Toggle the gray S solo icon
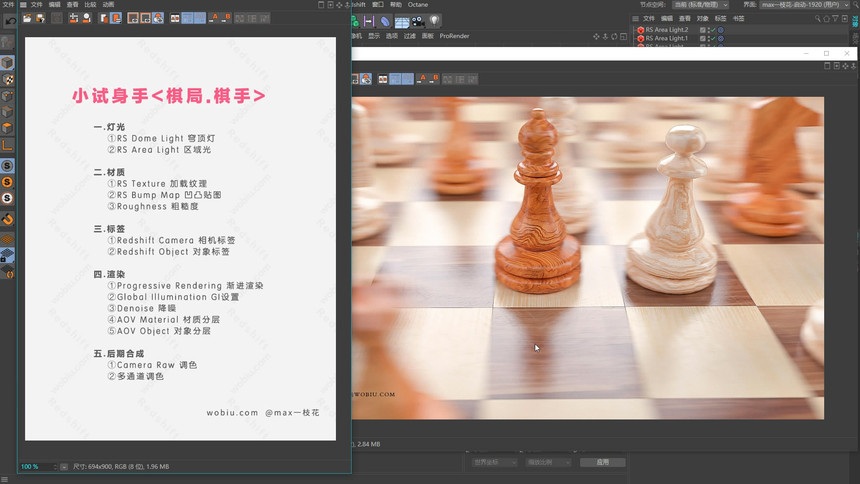Screen dimensions: 860x484 pos(7,166)
